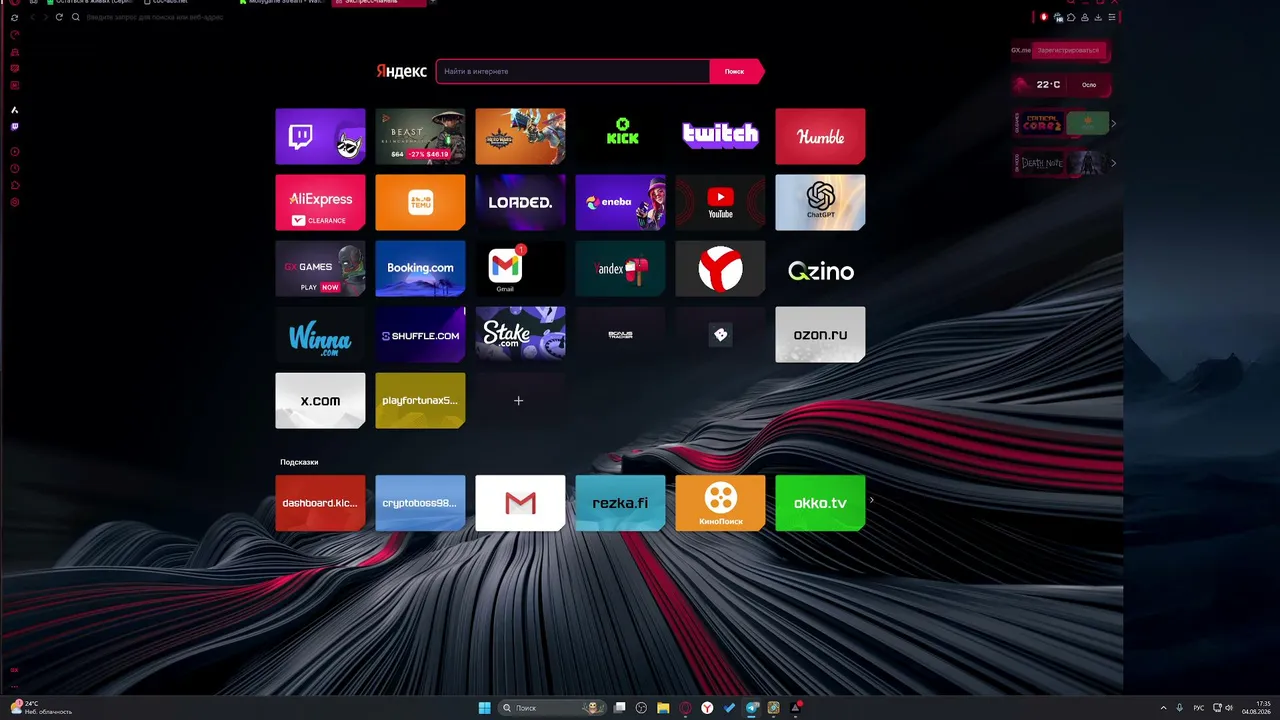Screen dimensions: 1280x720
Task: Open File Explorer from the taskbar
Action: [x=663, y=708]
